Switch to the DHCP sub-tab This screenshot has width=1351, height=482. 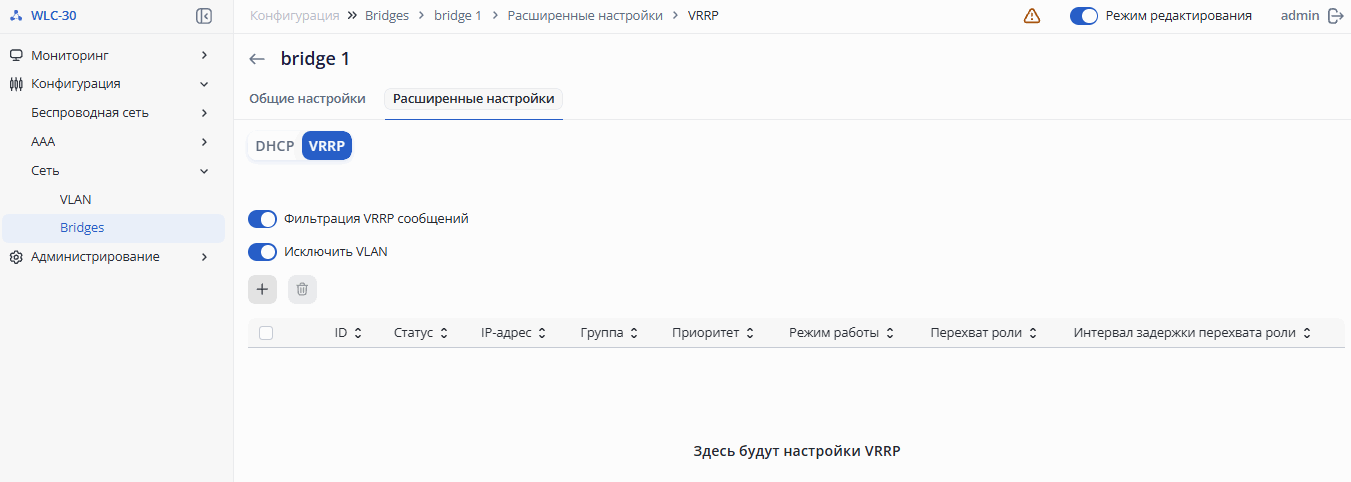point(275,146)
